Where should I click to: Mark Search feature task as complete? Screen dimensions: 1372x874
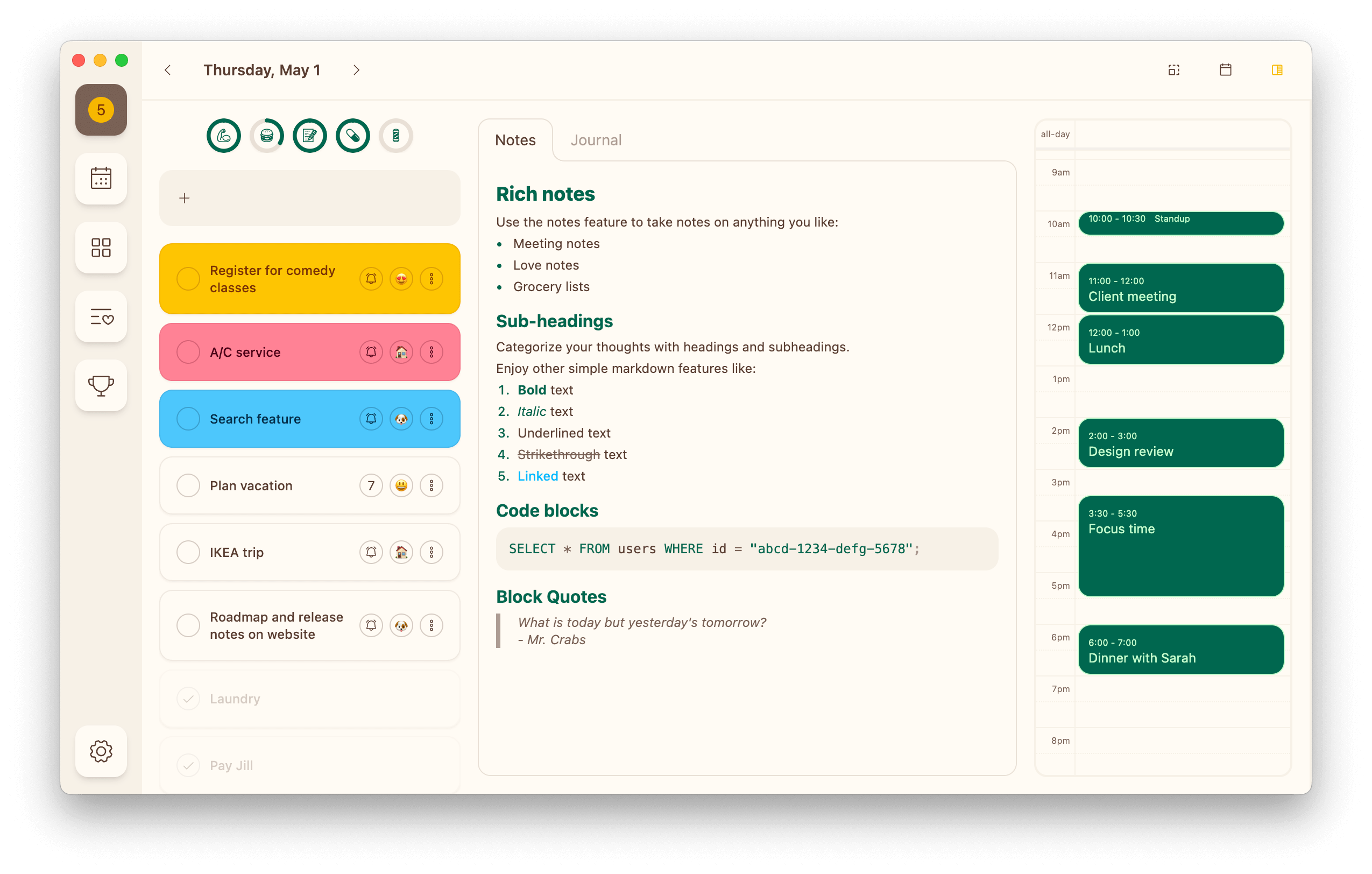point(188,419)
